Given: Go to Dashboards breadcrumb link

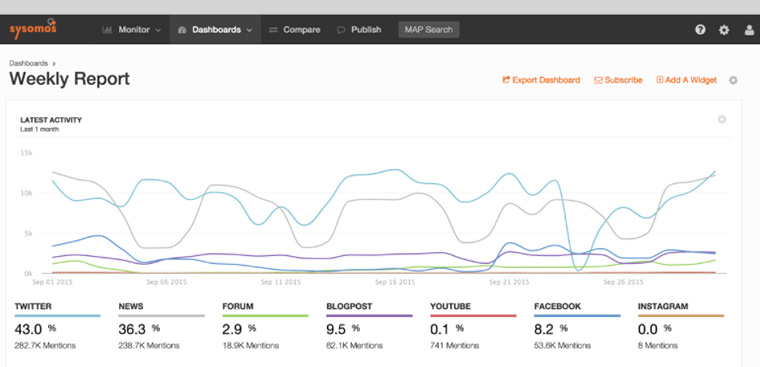Looking at the screenshot, I should [x=29, y=63].
